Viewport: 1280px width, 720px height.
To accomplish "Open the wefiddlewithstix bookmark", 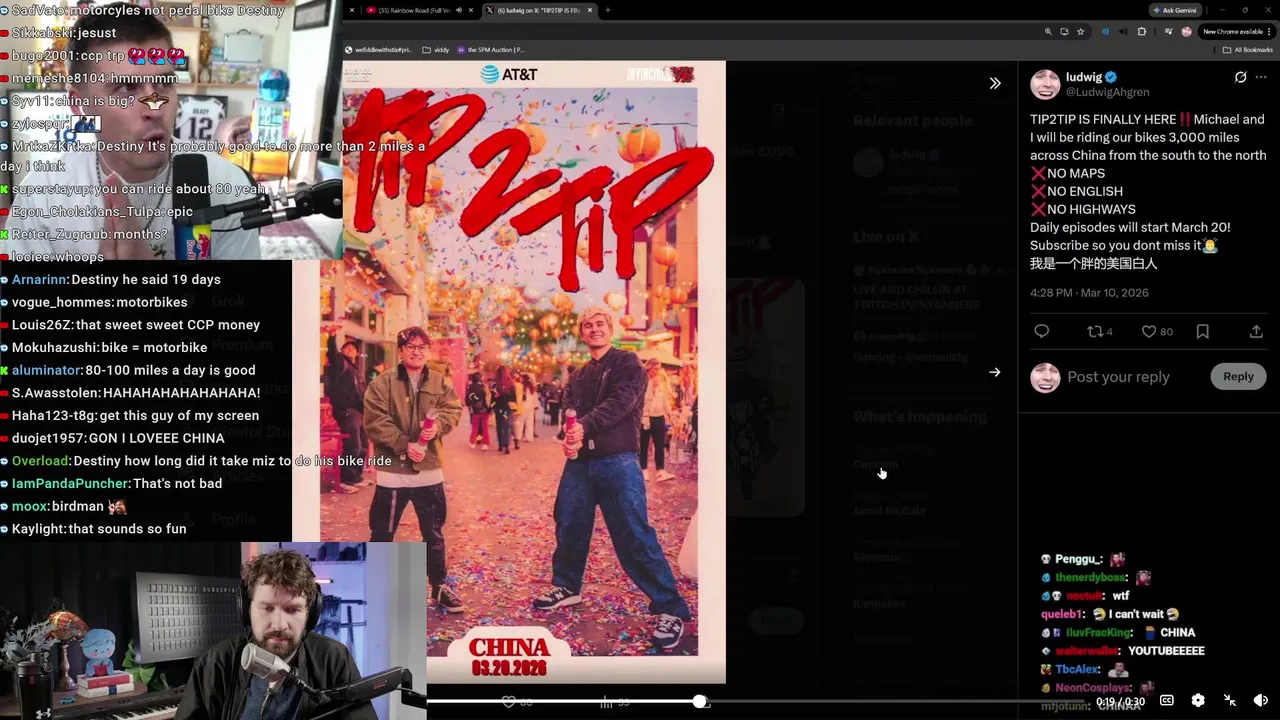I will [x=378, y=50].
